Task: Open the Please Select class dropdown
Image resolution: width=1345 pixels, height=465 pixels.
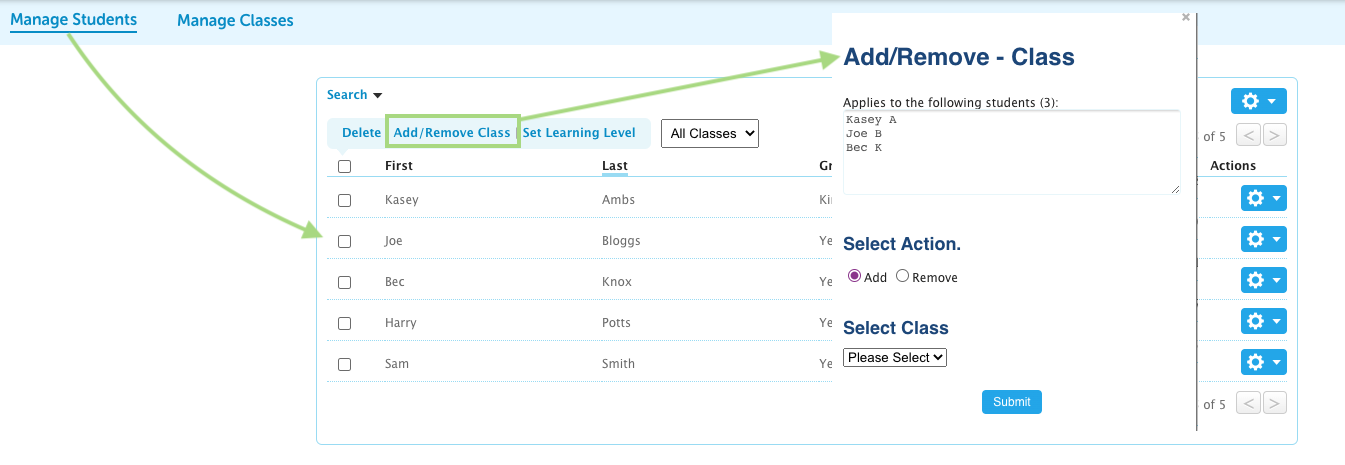Action: tap(895, 357)
